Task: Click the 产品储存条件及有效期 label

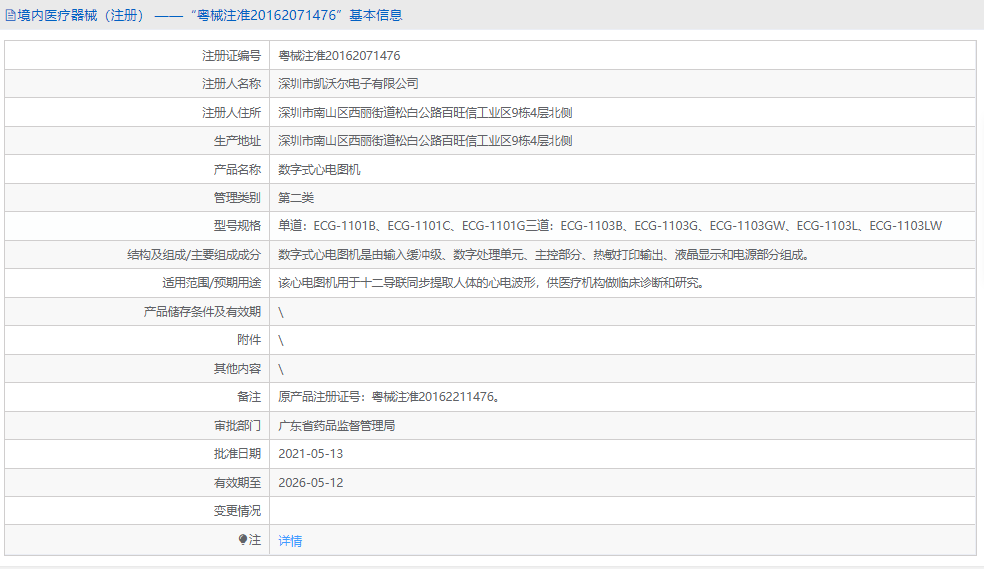Action: 202,312
